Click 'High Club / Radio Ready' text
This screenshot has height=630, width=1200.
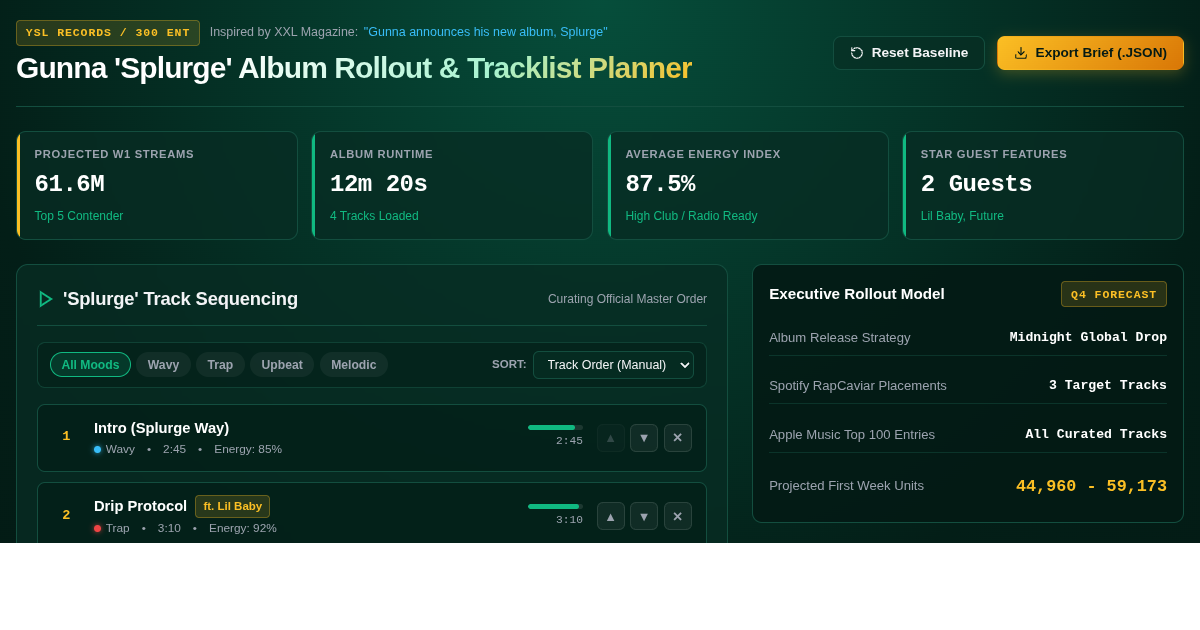click(x=691, y=216)
